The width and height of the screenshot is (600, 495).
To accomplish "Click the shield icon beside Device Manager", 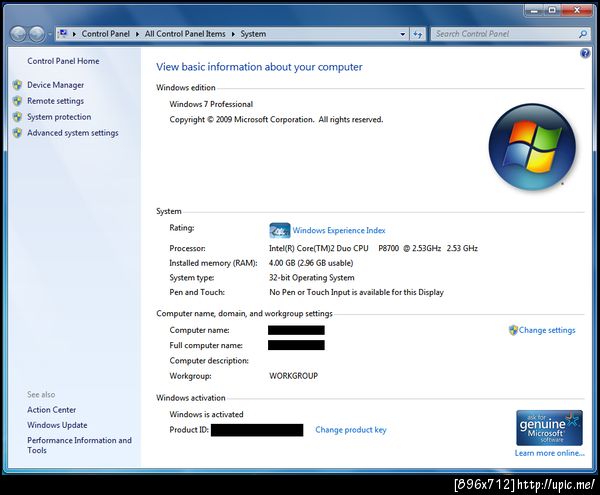I will (x=17, y=85).
